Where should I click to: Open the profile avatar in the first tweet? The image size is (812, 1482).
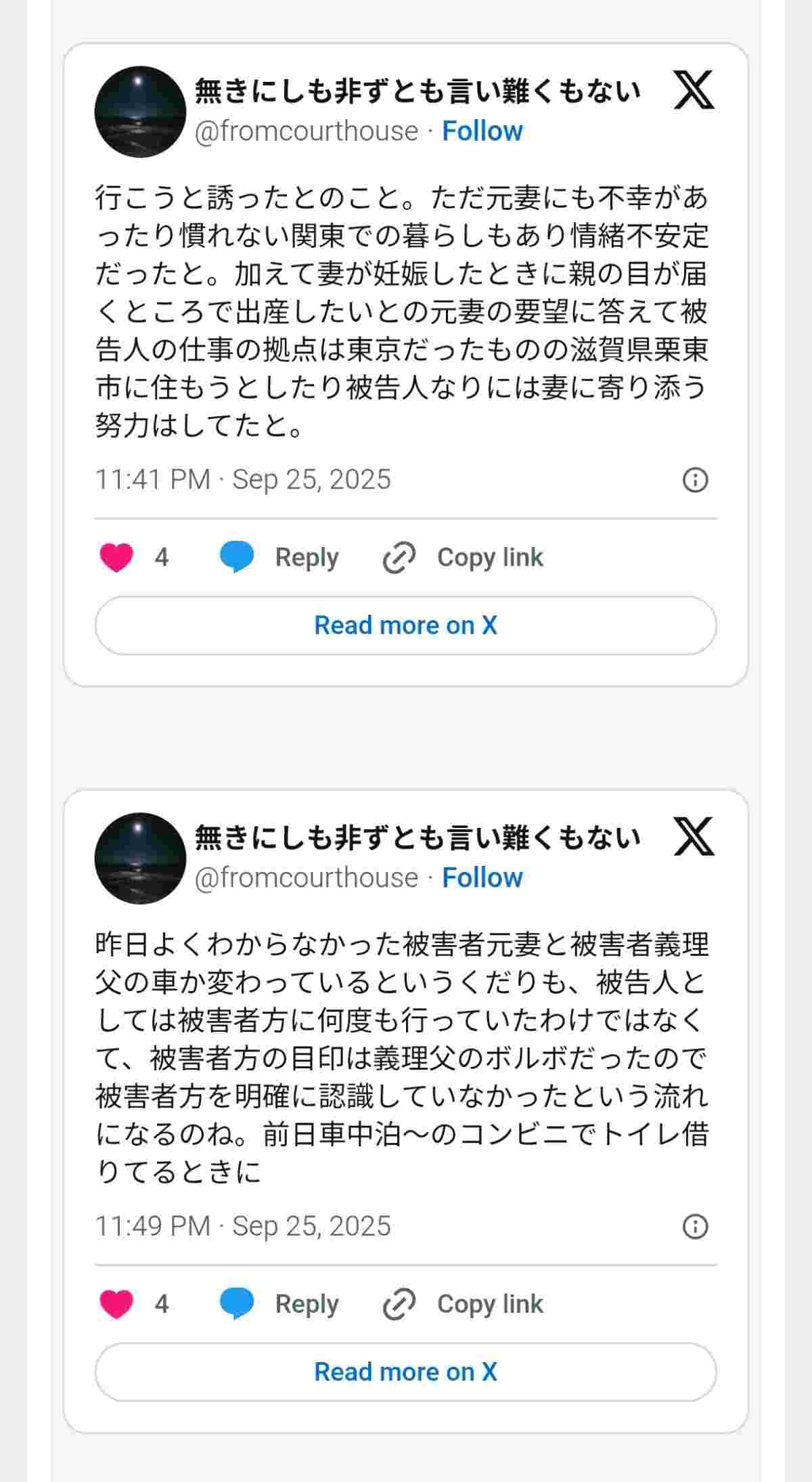[x=140, y=112]
